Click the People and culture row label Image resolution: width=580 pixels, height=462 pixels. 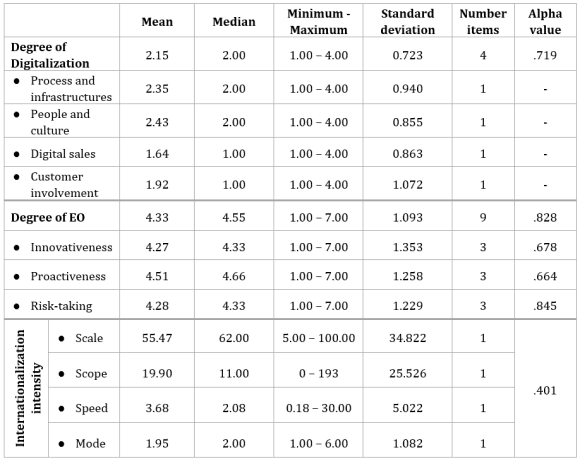coord(60,122)
